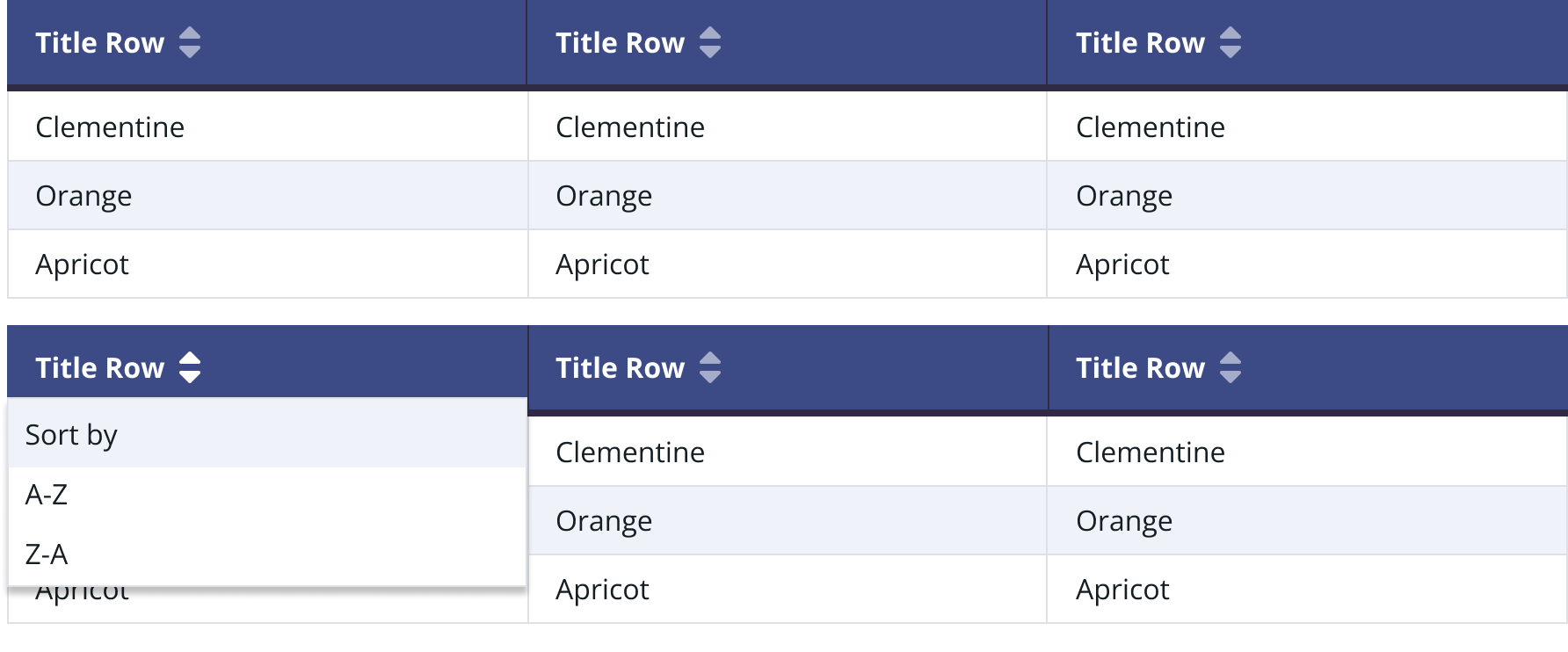
Task: Choose the A-Z sort option
Action: click(47, 495)
